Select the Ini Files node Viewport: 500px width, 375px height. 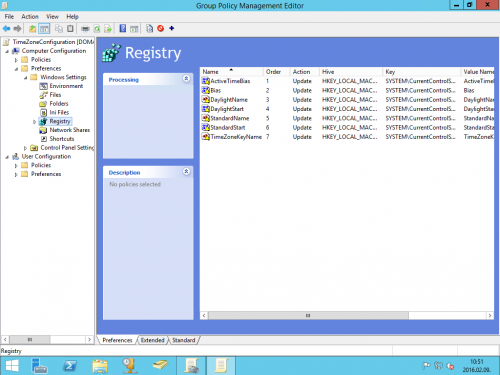59,112
